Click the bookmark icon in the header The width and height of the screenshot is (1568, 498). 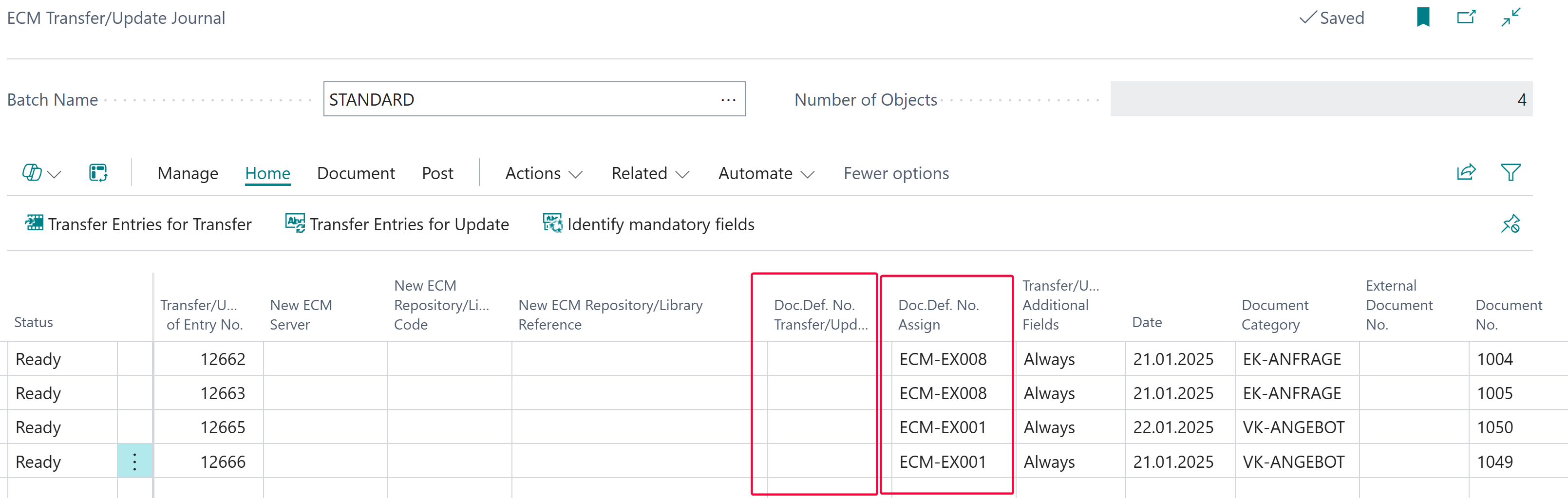point(1422,17)
